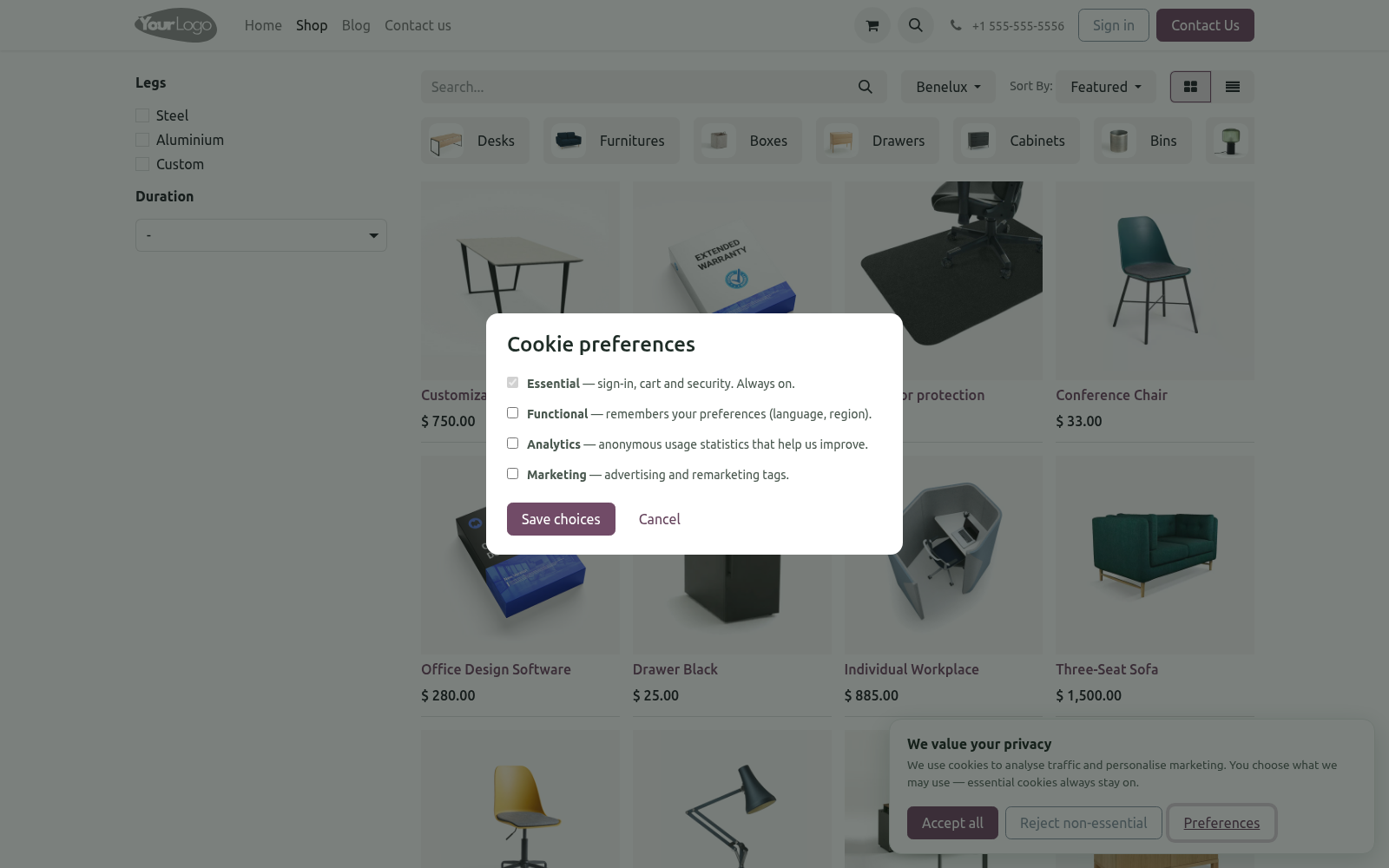Click Accept all cookies
The height and width of the screenshot is (868, 1389).
952,823
